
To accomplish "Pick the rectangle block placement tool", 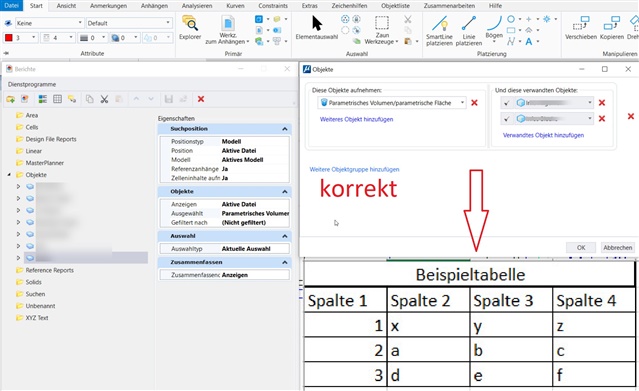I will tap(511, 30).
